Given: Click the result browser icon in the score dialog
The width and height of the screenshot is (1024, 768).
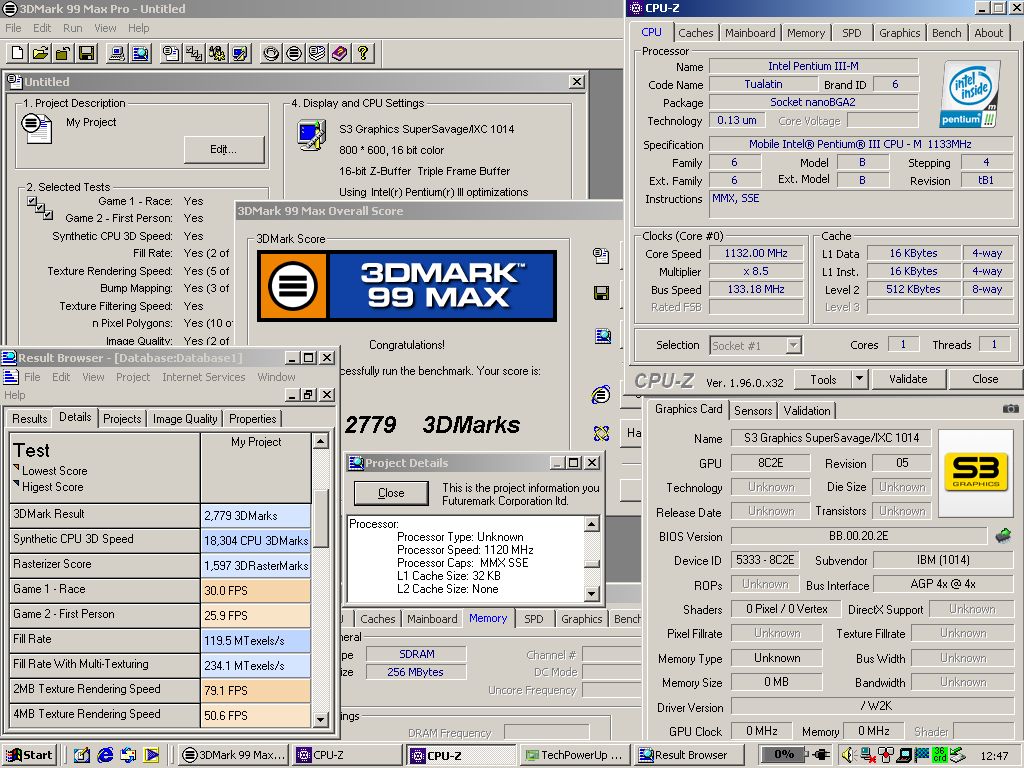Looking at the screenshot, I should tap(602, 336).
